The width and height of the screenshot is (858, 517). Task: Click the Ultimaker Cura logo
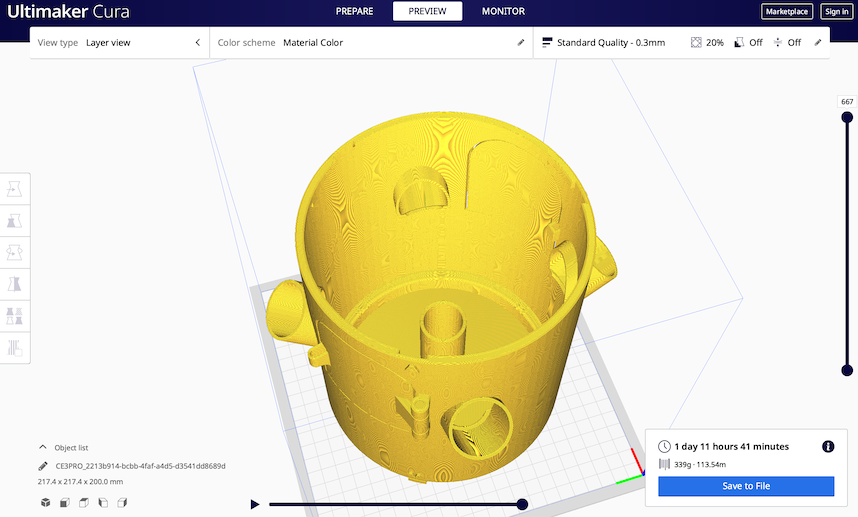[68, 11]
